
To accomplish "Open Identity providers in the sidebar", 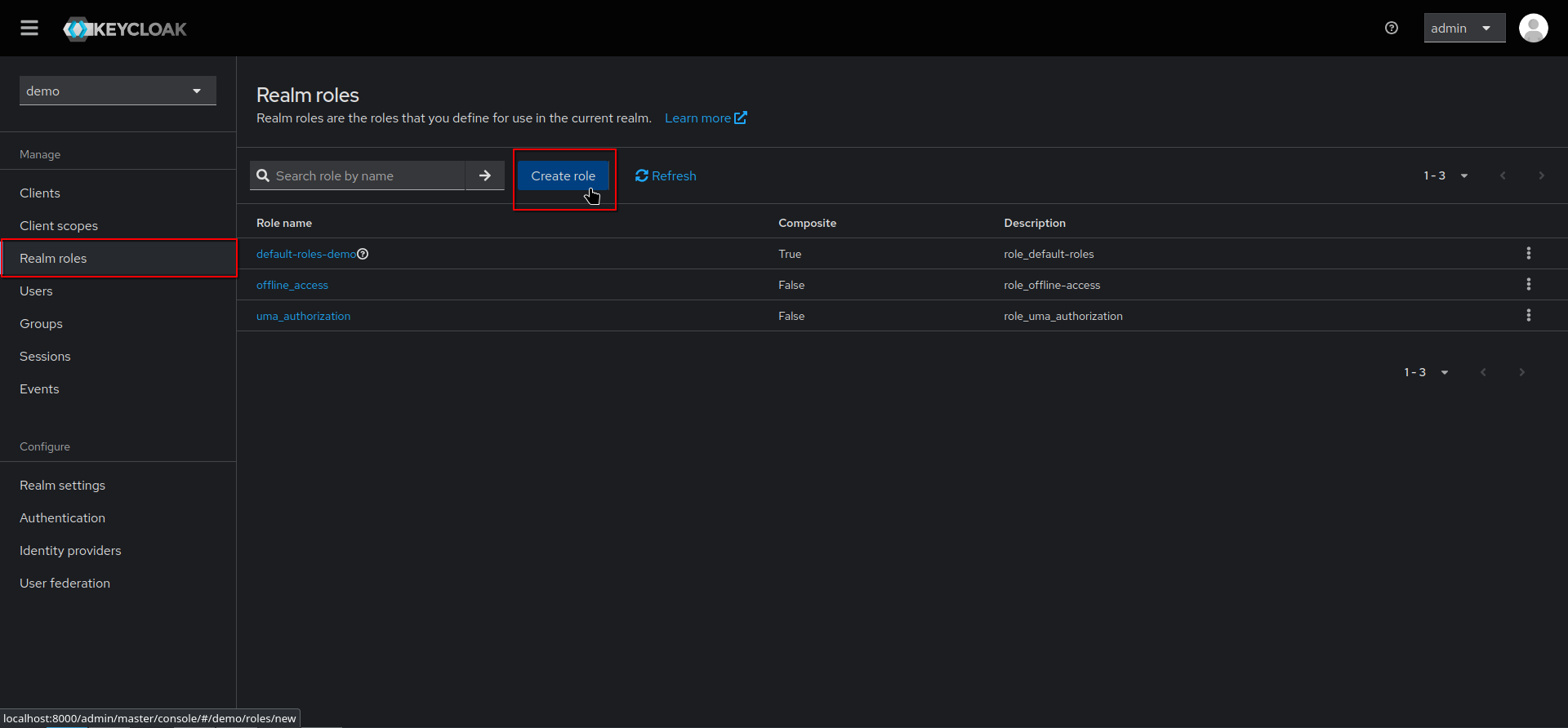I will pyautogui.click(x=118, y=551).
